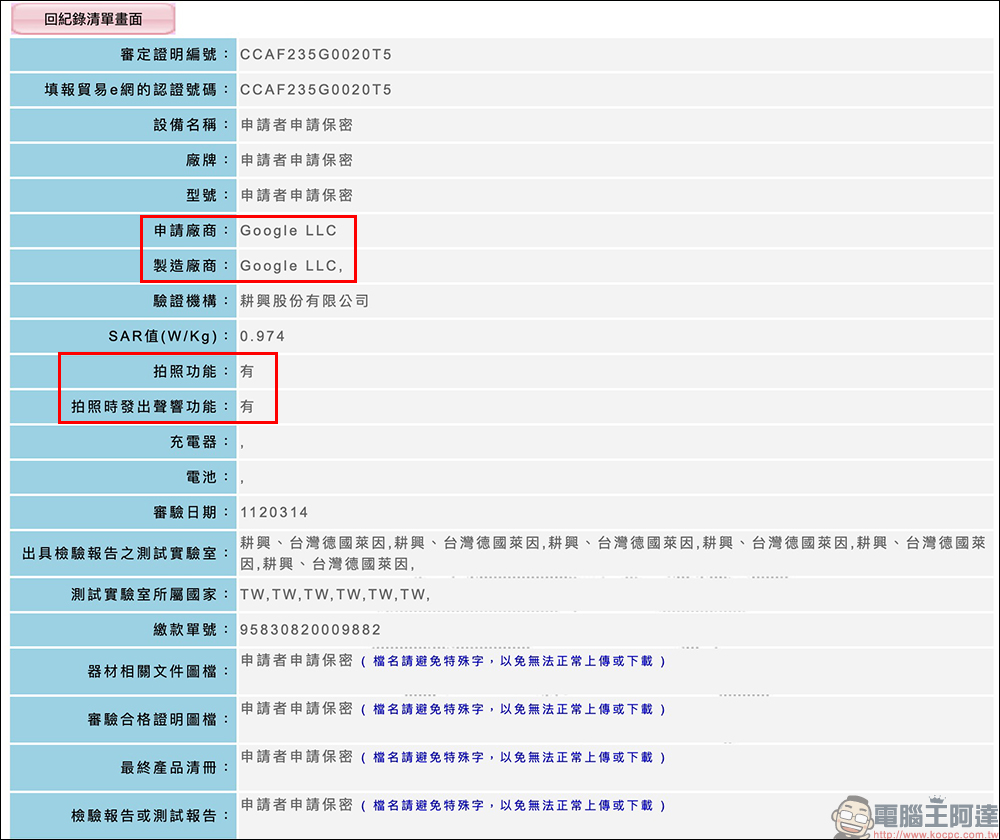The height and width of the screenshot is (840, 1000).
Task: Select the 填報貿易e網的認證號碼 value CCAF235G0020T5
Action: (316, 90)
